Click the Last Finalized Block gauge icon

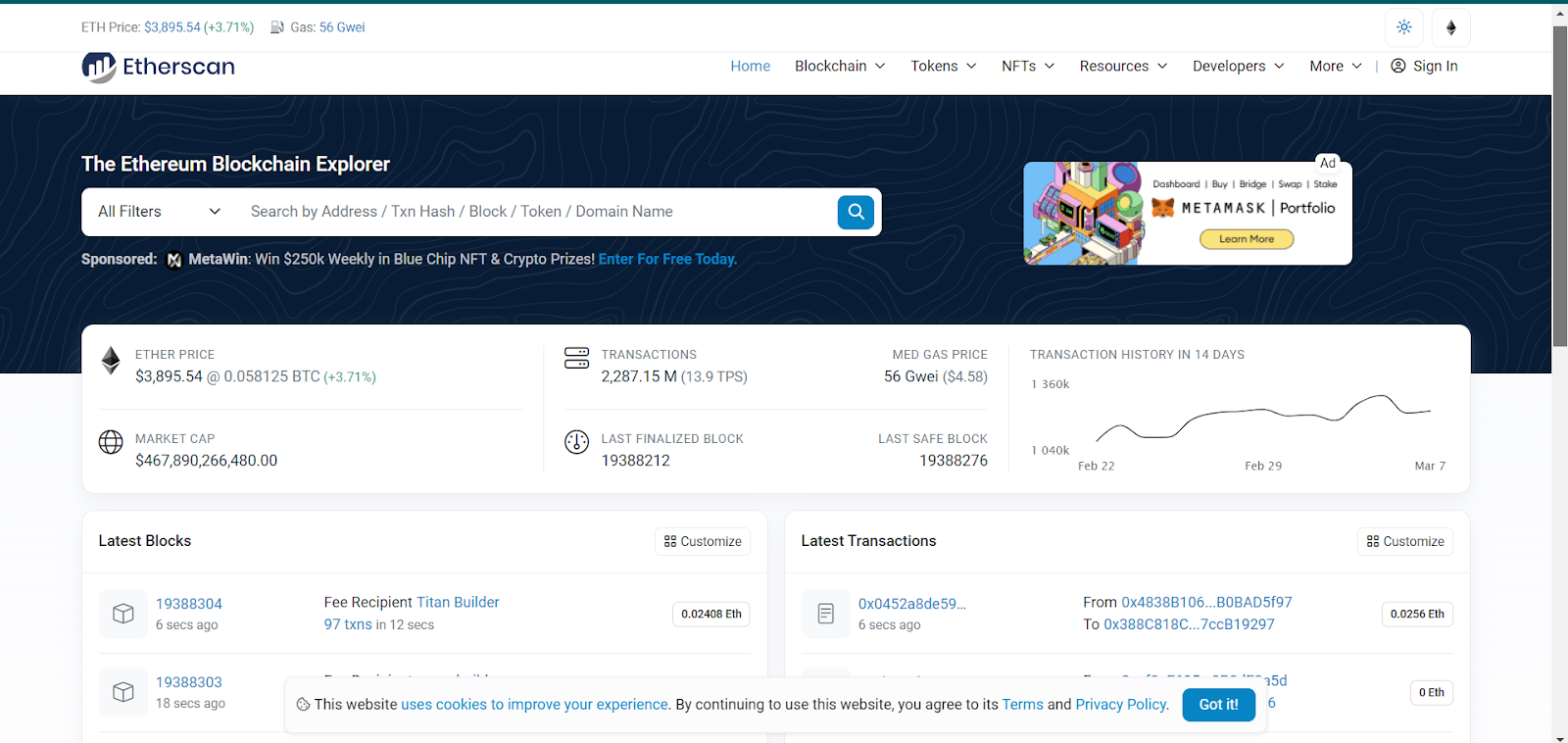pos(576,442)
